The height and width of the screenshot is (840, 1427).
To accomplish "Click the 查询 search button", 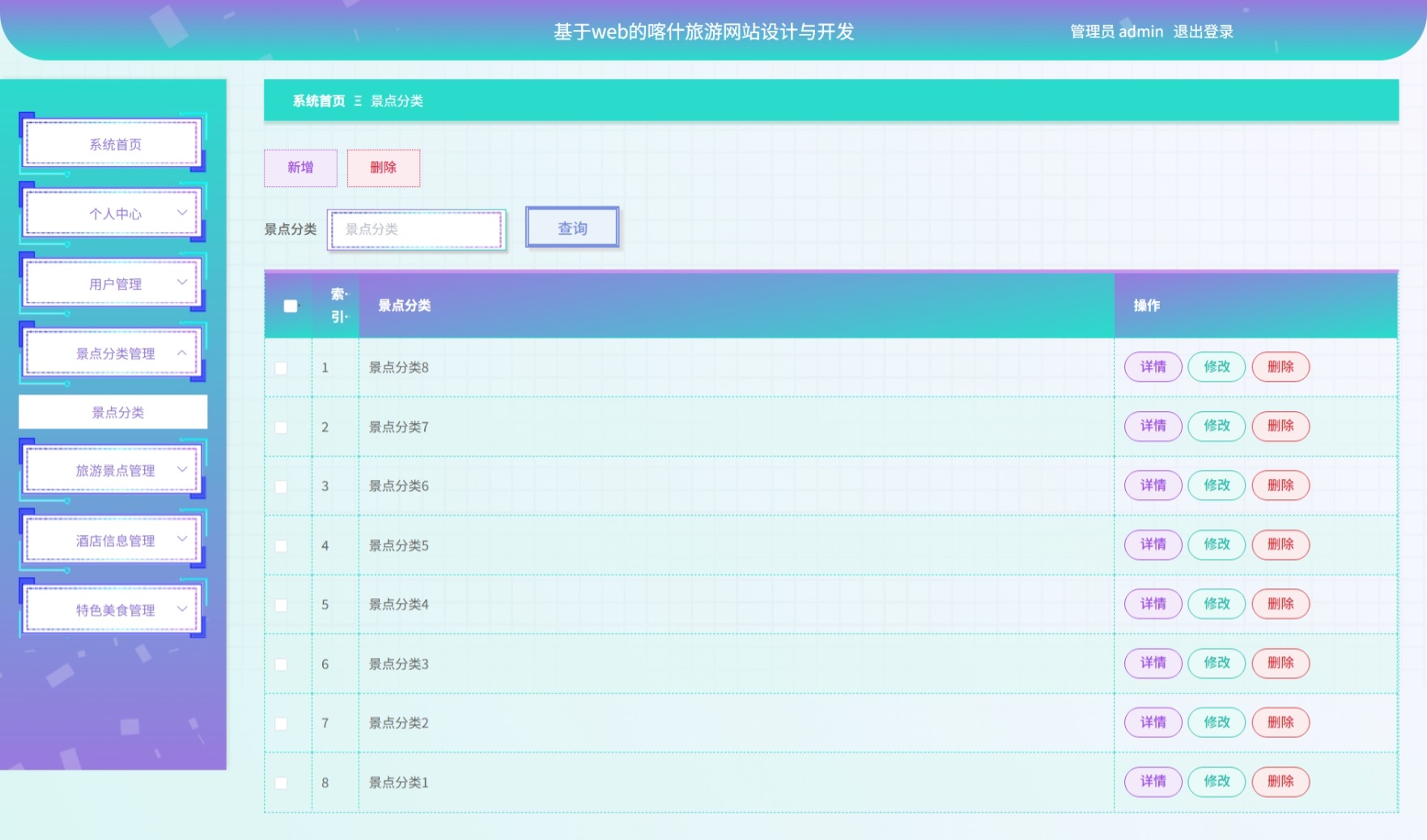I will 572,227.
